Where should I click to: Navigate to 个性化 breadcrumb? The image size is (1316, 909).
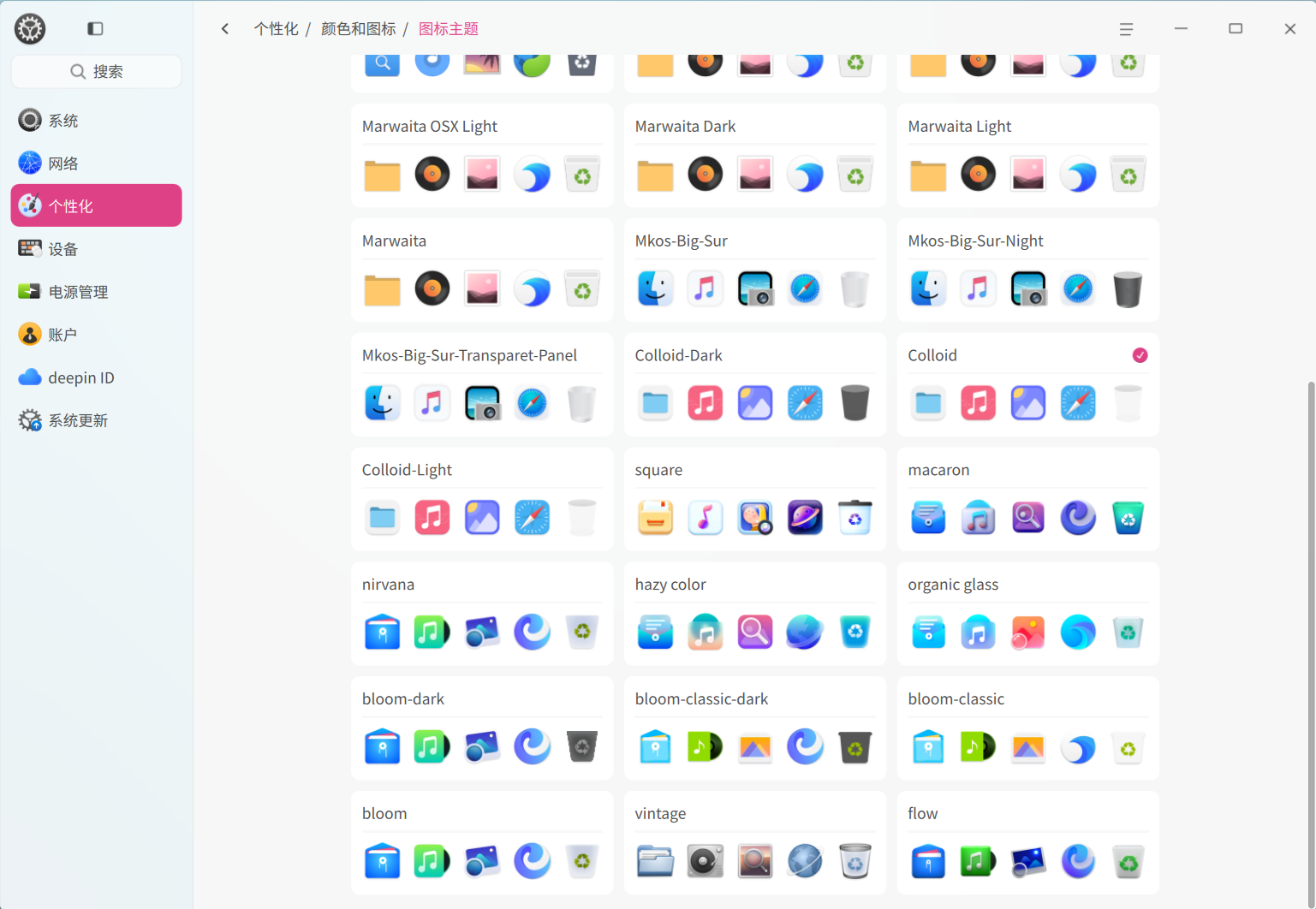[276, 29]
